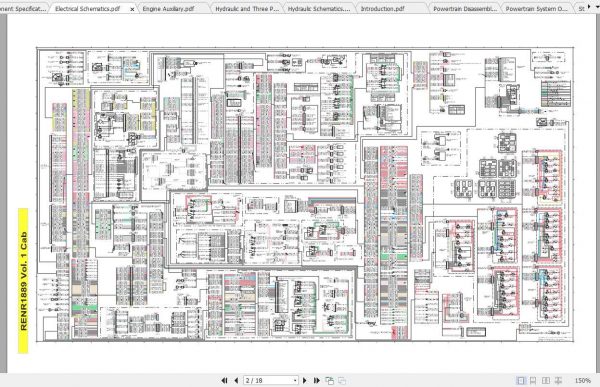Jump to the last page
Screen dimensions: 600x387
316,380
